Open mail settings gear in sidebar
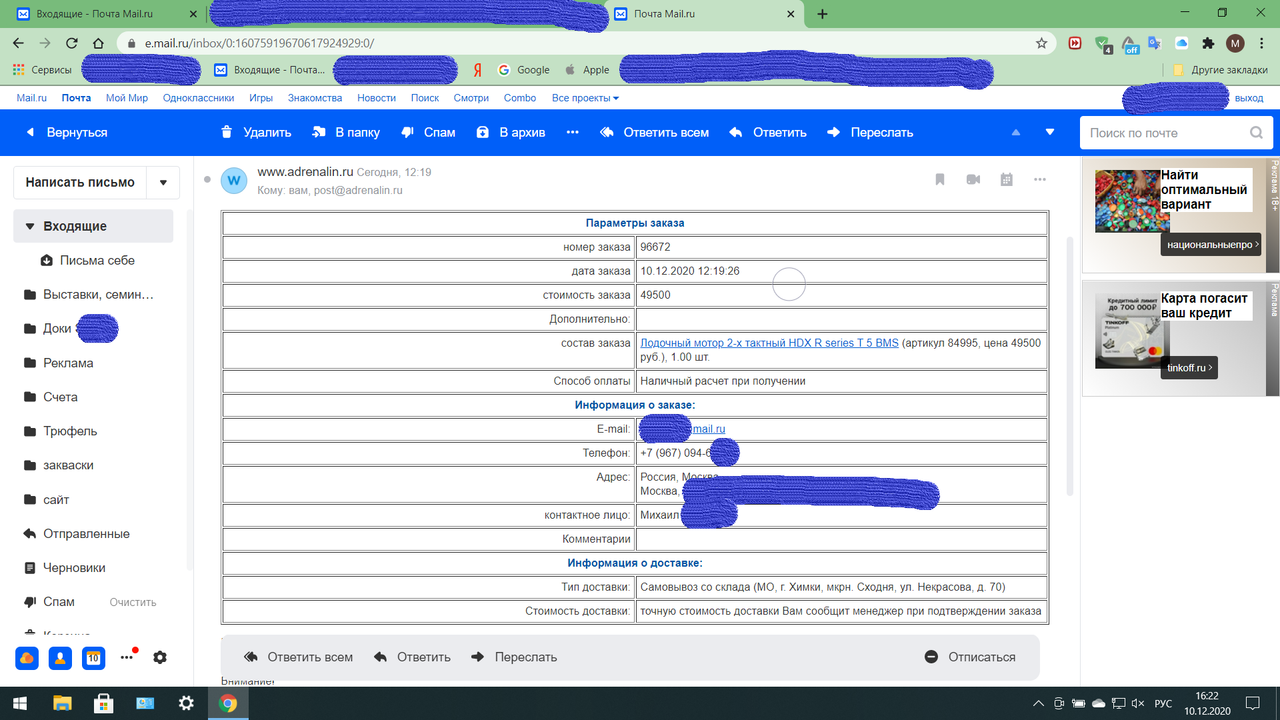The image size is (1280, 720). click(160, 658)
